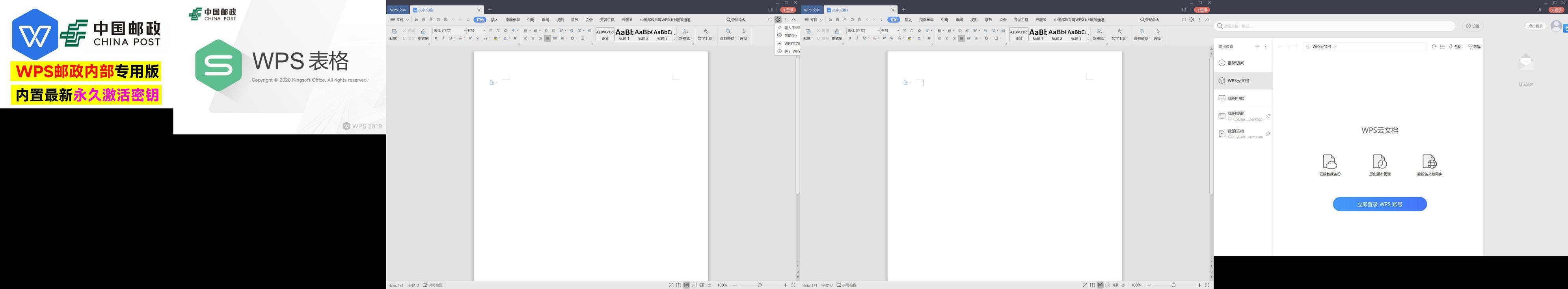
Task: Switch to 审阅 tab in right Writer window
Action: tap(959, 20)
